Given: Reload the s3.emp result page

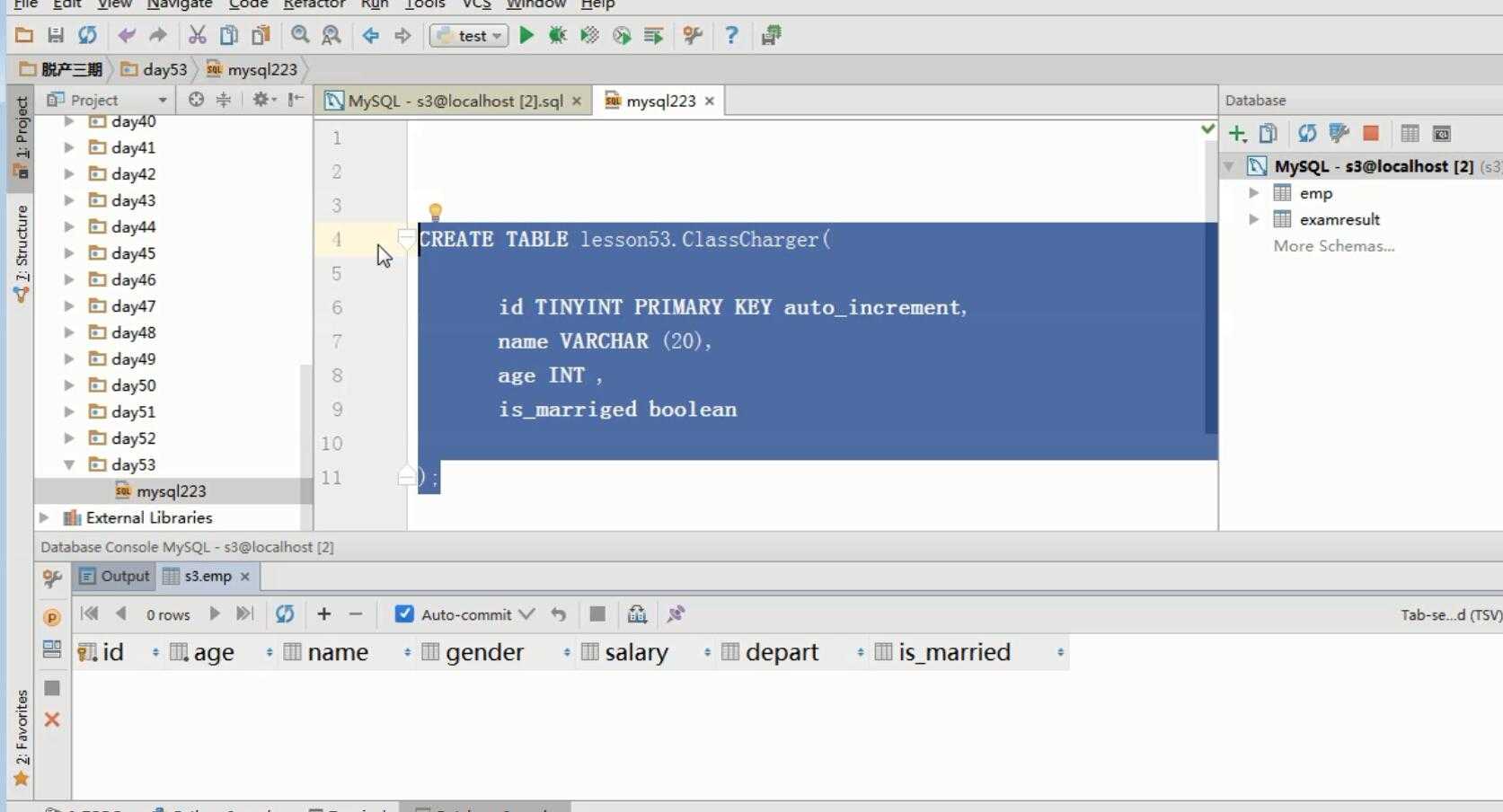Looking at the screenshot, I should pos(285,613).
